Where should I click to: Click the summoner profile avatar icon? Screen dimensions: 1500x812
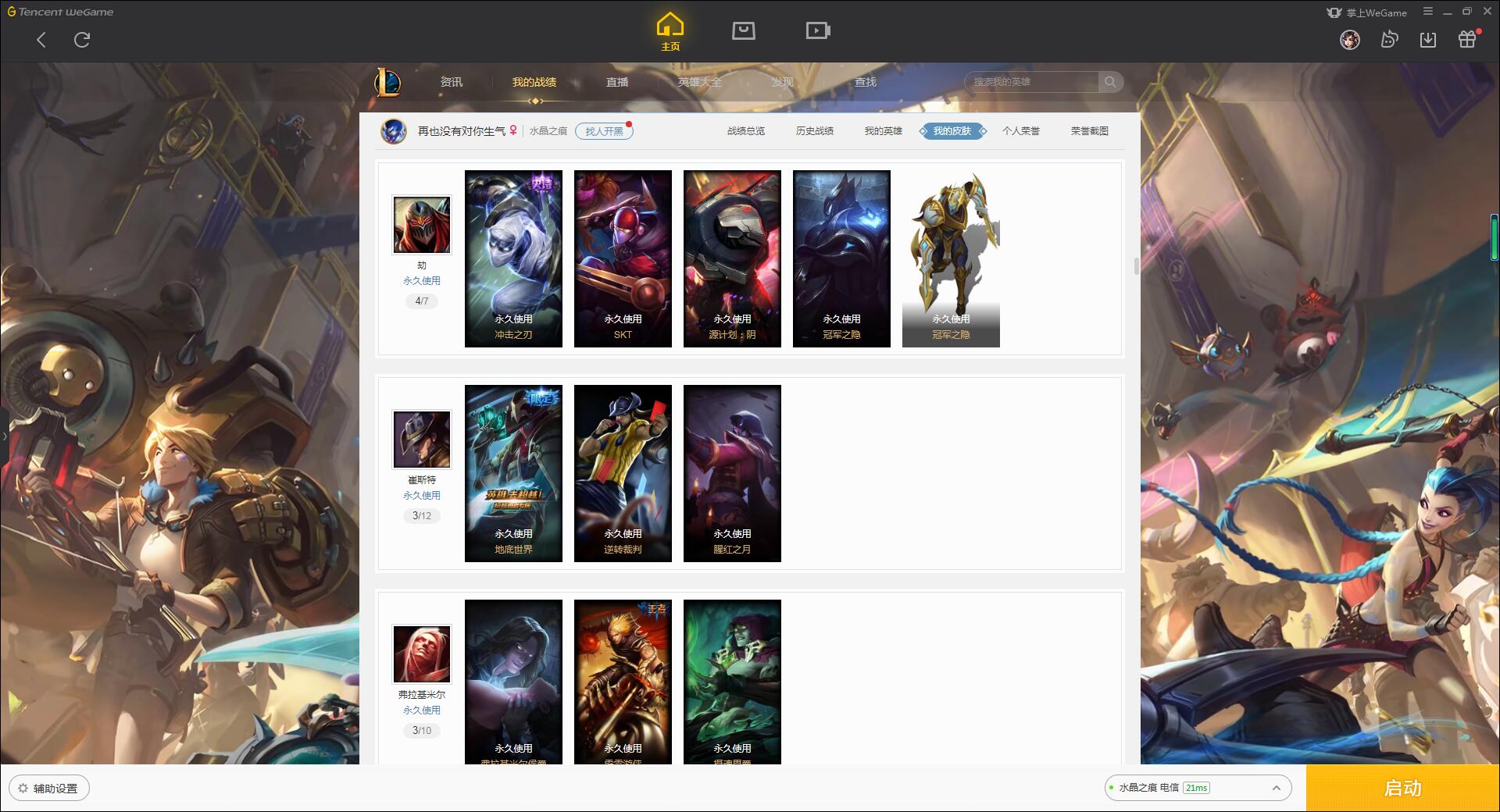pyautogui.click(x=394, y=131)
